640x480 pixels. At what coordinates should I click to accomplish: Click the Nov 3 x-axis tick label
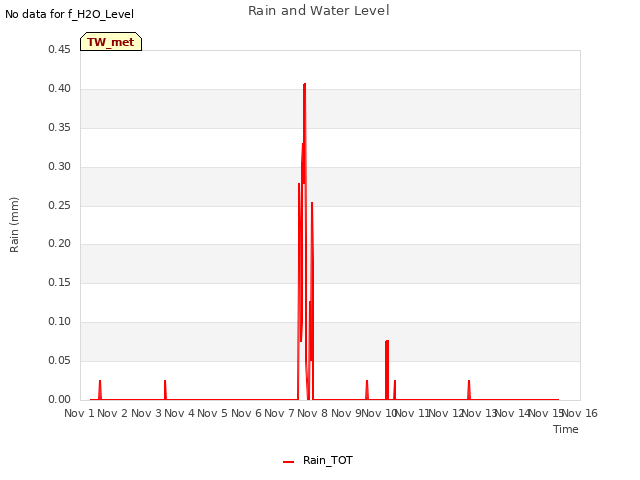pos(146,413)
